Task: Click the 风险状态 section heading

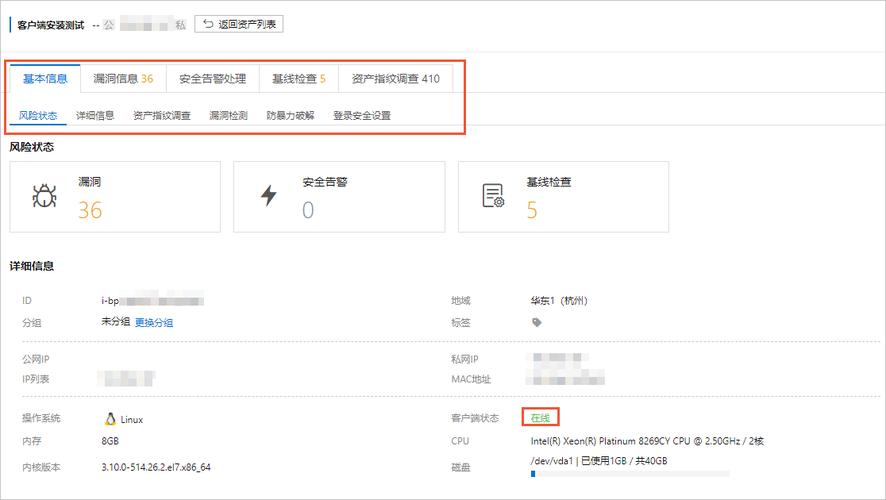Action: [32, 147]
